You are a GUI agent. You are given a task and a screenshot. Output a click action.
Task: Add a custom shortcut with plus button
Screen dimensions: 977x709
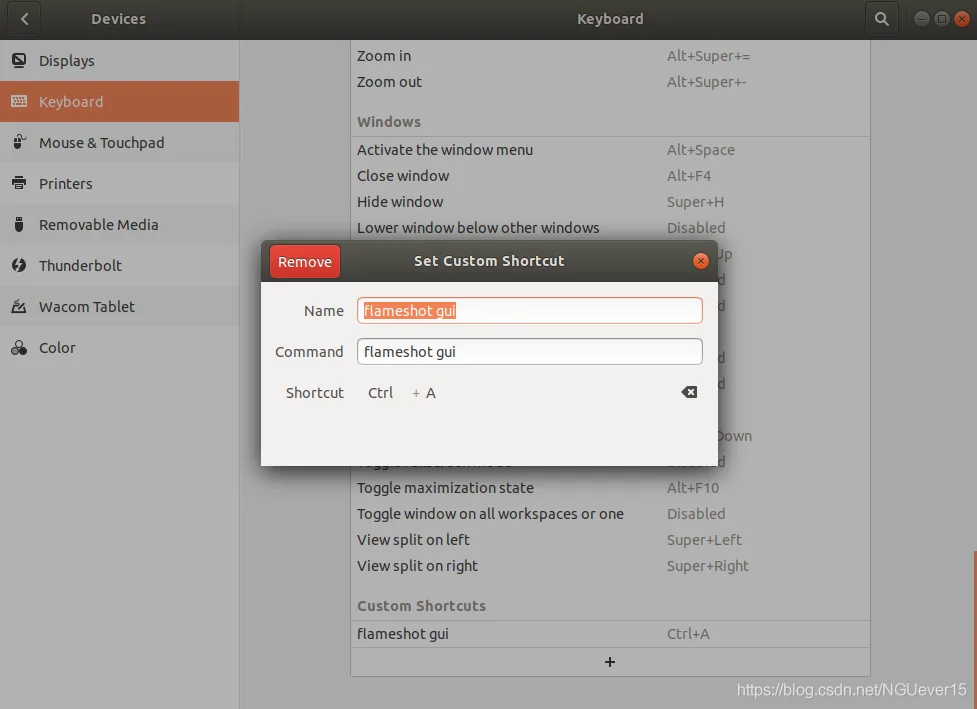click(x=610, y=662)
